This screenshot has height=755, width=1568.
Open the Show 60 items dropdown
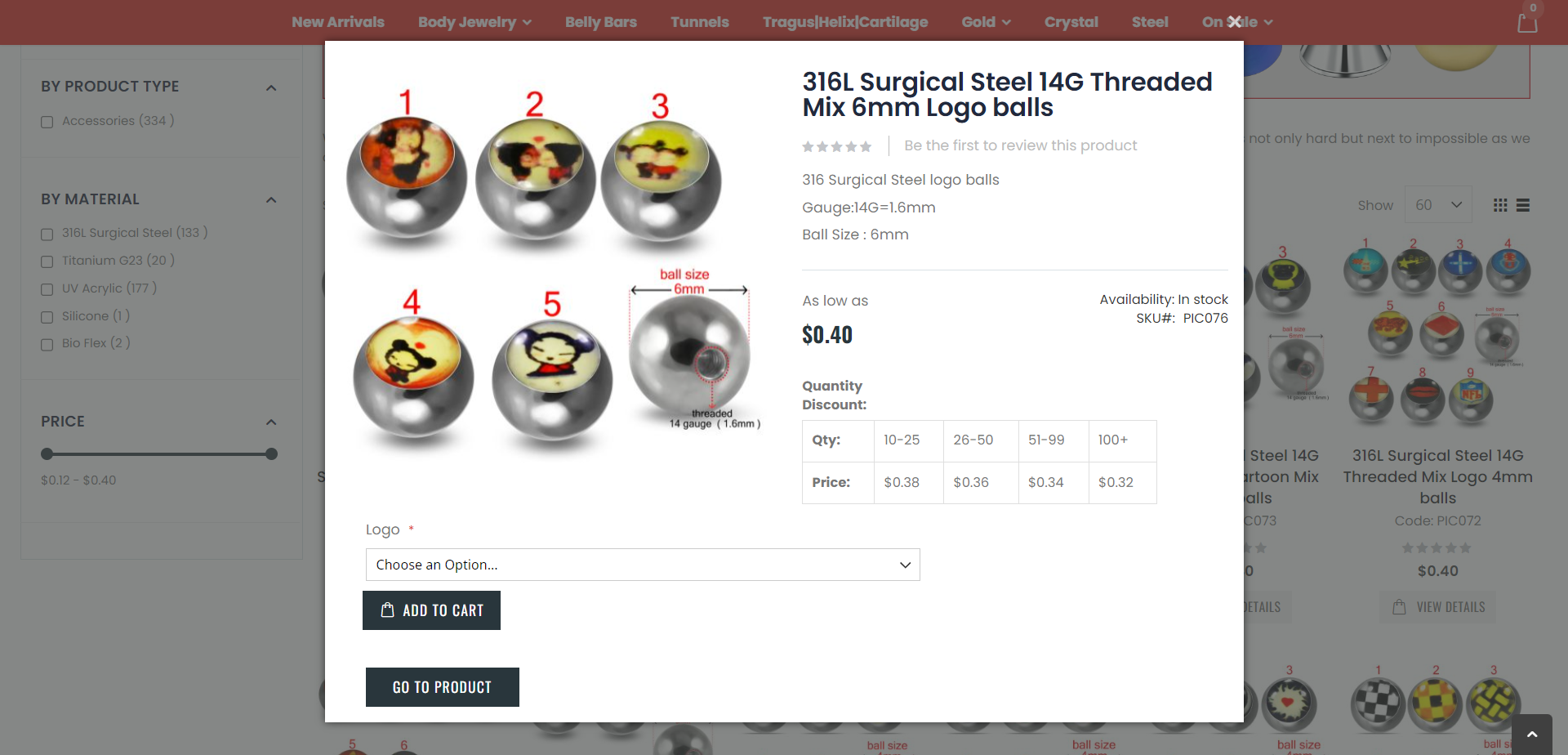click(x=1438, y=205)
